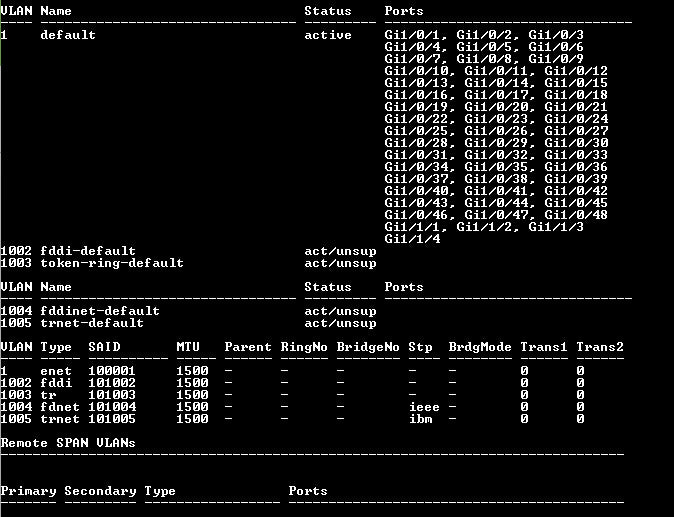Image resolution: width=674 pixels, height=517 pixels.
Task: Click the "token-ring-default" VLAN name
Action: tap(112, 263)
